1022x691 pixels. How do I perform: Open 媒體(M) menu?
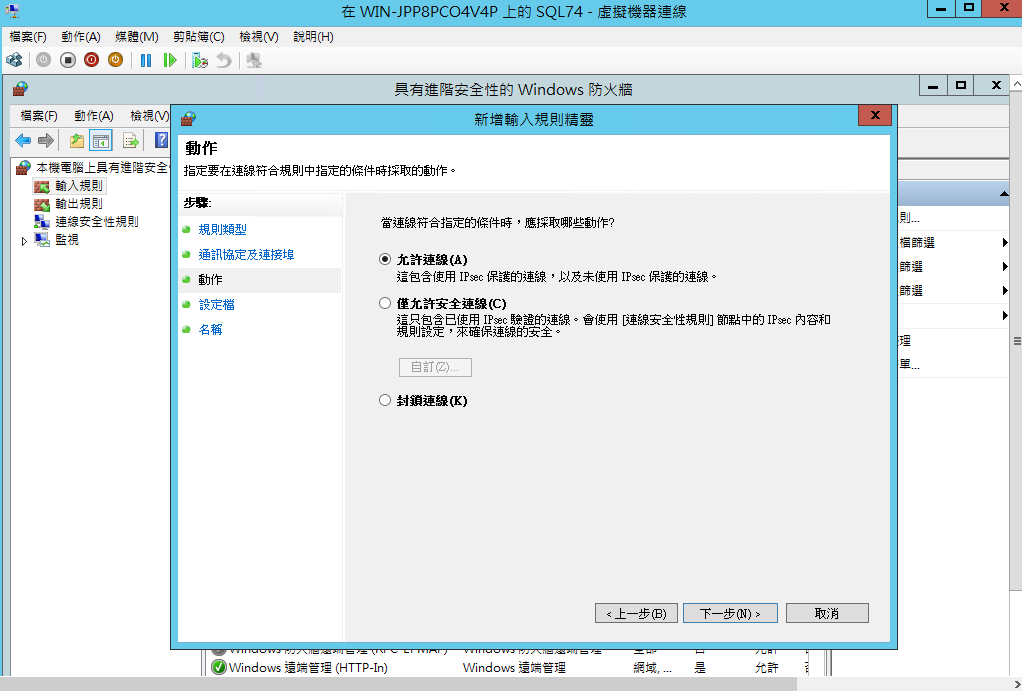pyautogui.click(x=137, y=37)
